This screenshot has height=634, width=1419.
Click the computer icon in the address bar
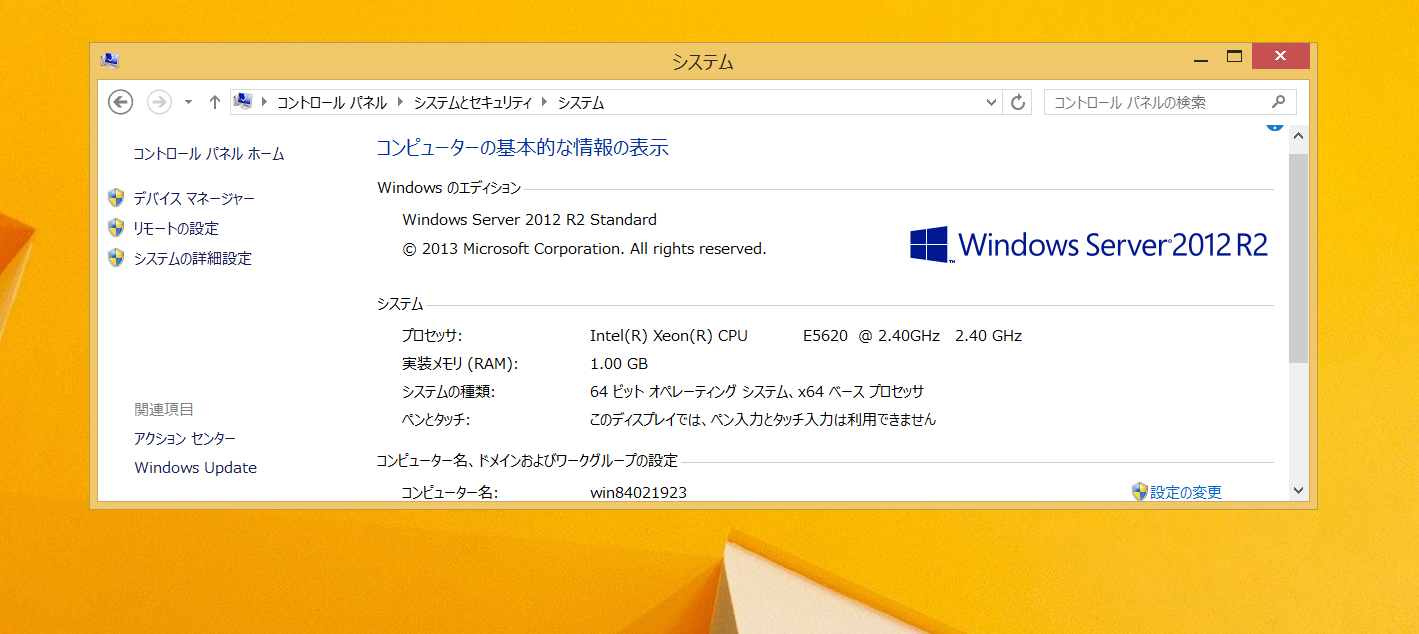[x=243, y=102]
